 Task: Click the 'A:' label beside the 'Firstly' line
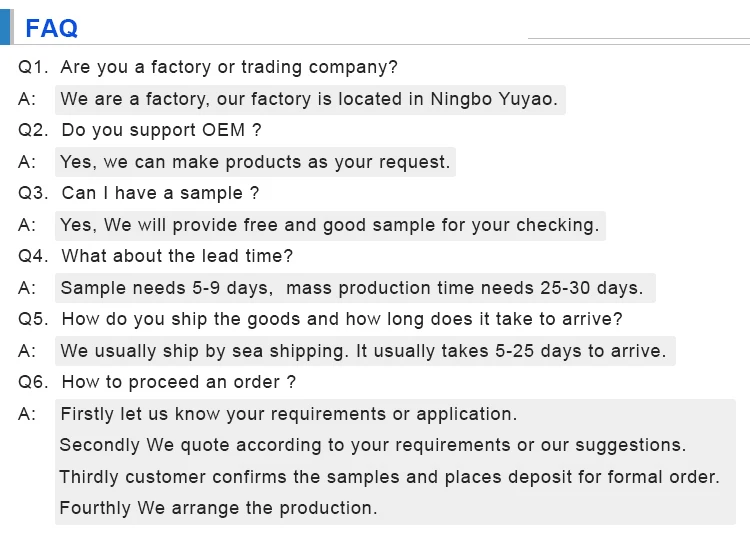[x=27, y=414]
